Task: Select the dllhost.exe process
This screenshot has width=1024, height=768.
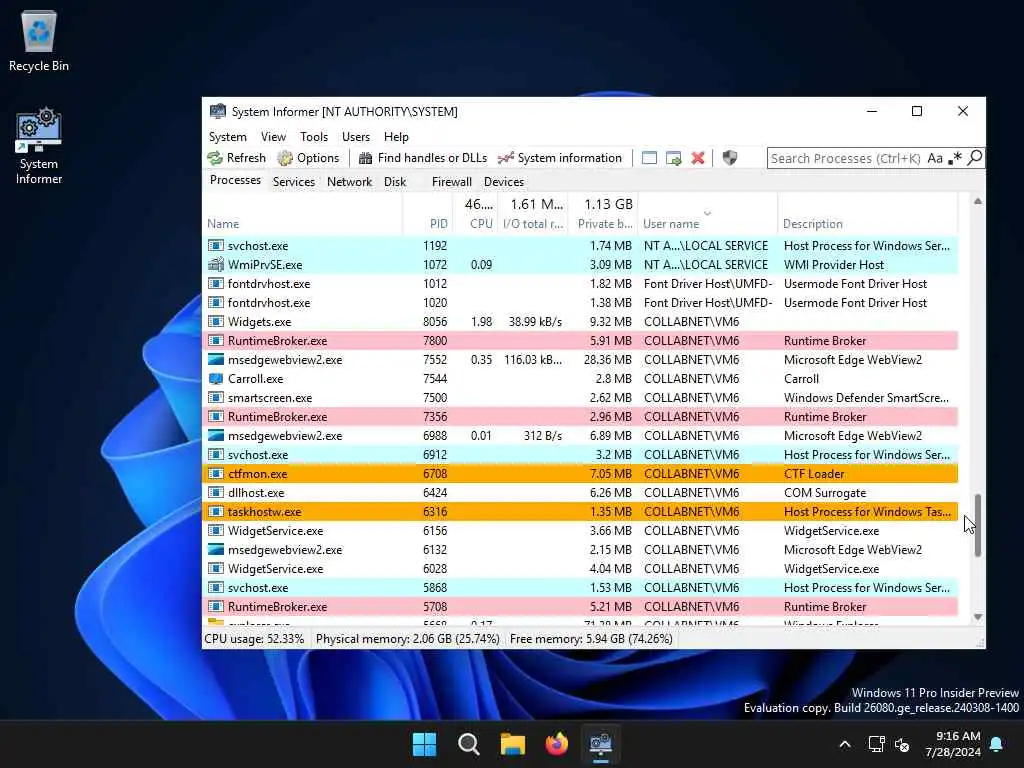Action: pyautogui.click(x=580, y=492)
